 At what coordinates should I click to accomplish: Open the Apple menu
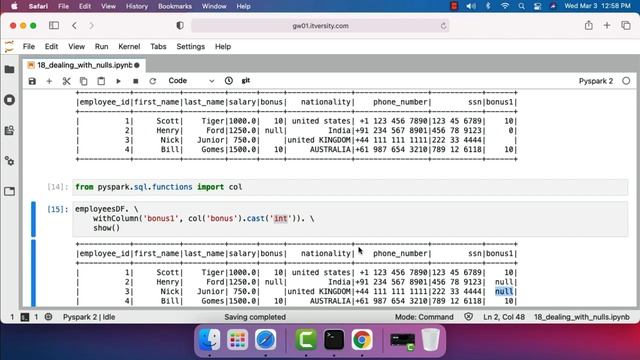coord(14,6)
